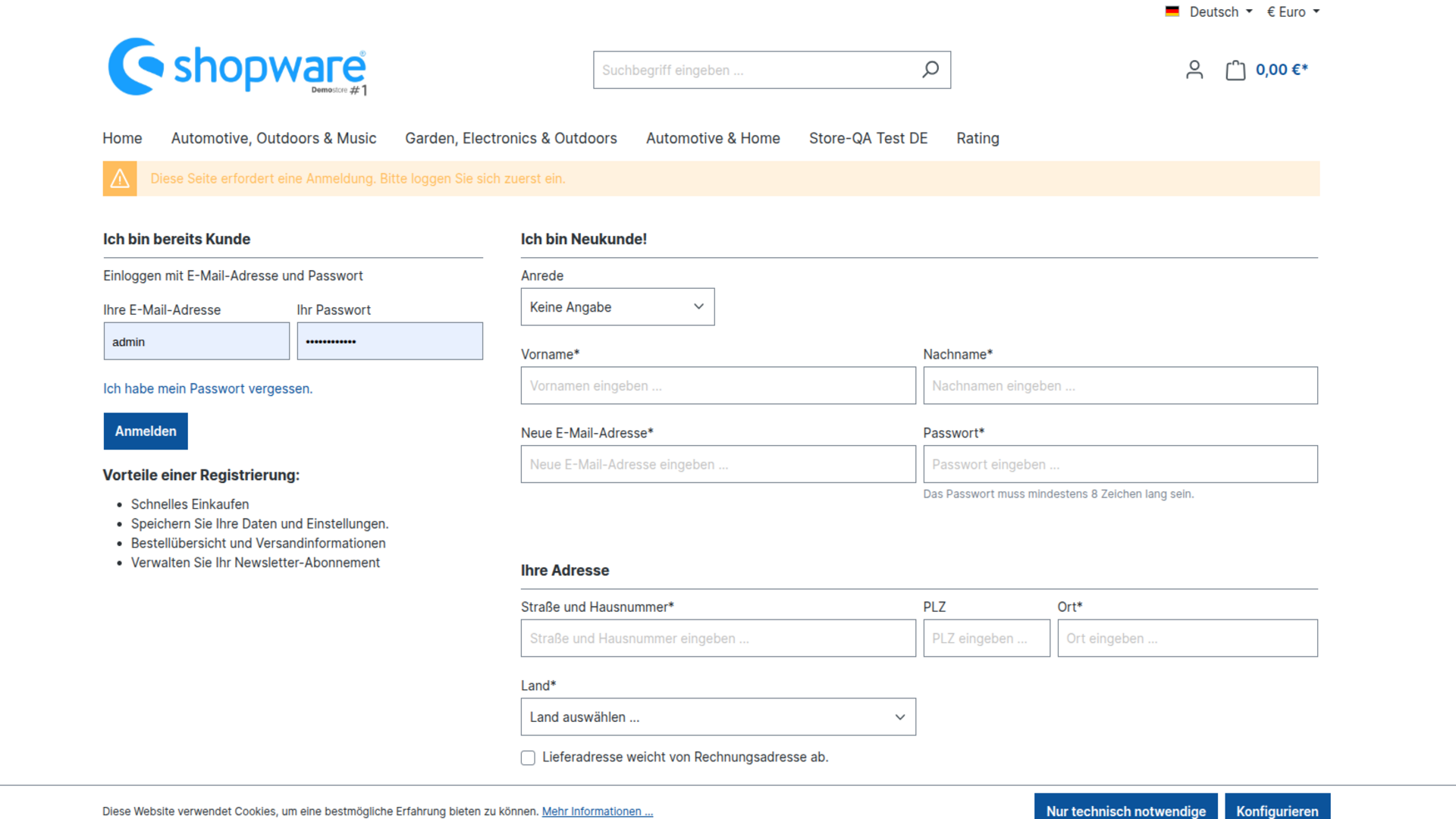Image resolution: width=1456 pixels, height=819 pixels.
Task: Focus the Nachname input field
Action: point(1120,386)
